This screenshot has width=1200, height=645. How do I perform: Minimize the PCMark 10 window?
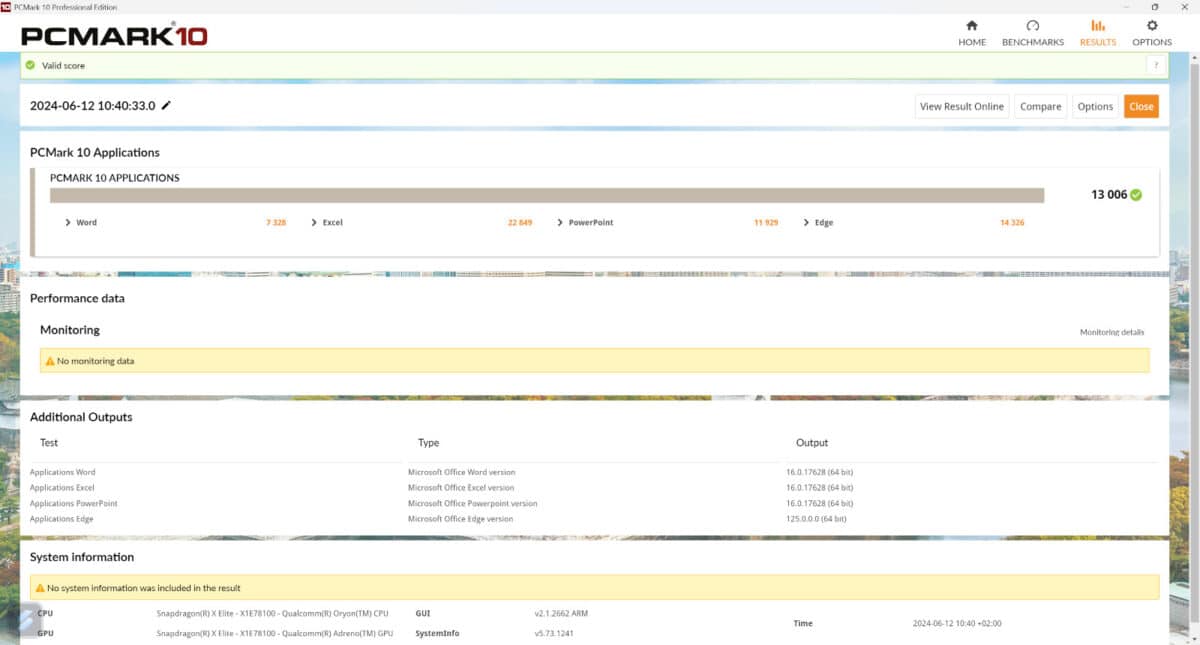1128,6
